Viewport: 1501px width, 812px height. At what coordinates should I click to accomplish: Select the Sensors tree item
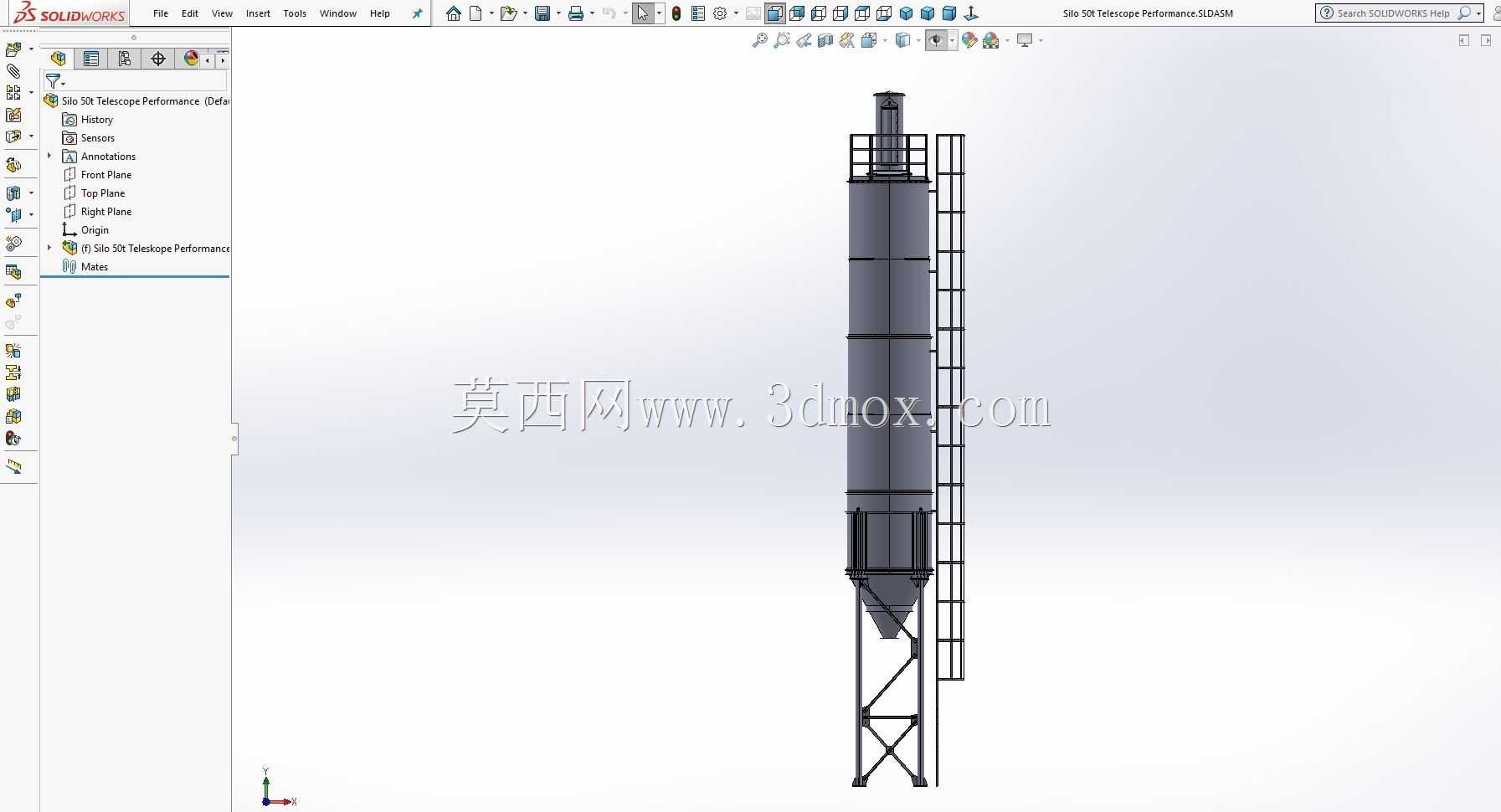pos(98,137)
